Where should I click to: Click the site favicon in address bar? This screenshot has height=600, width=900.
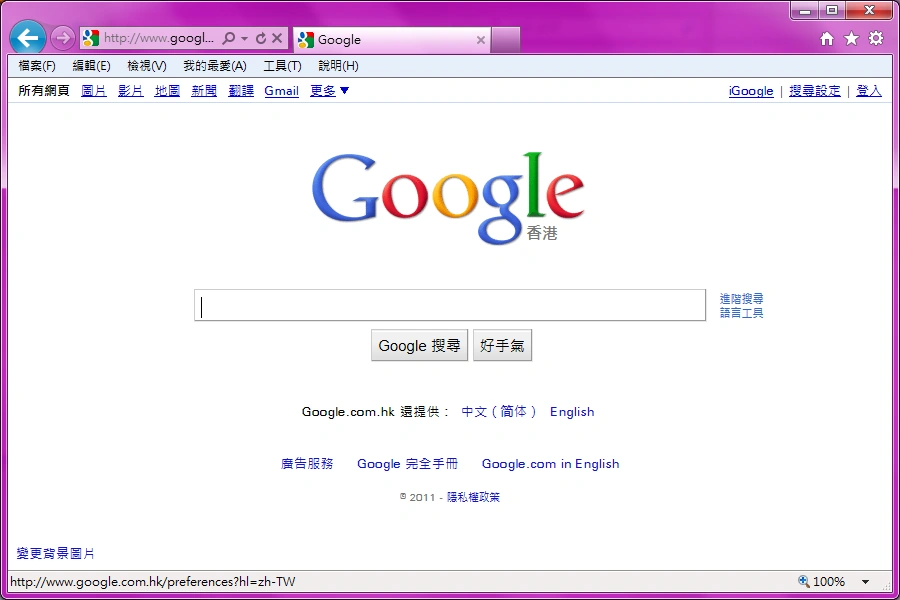coord(91,38)
